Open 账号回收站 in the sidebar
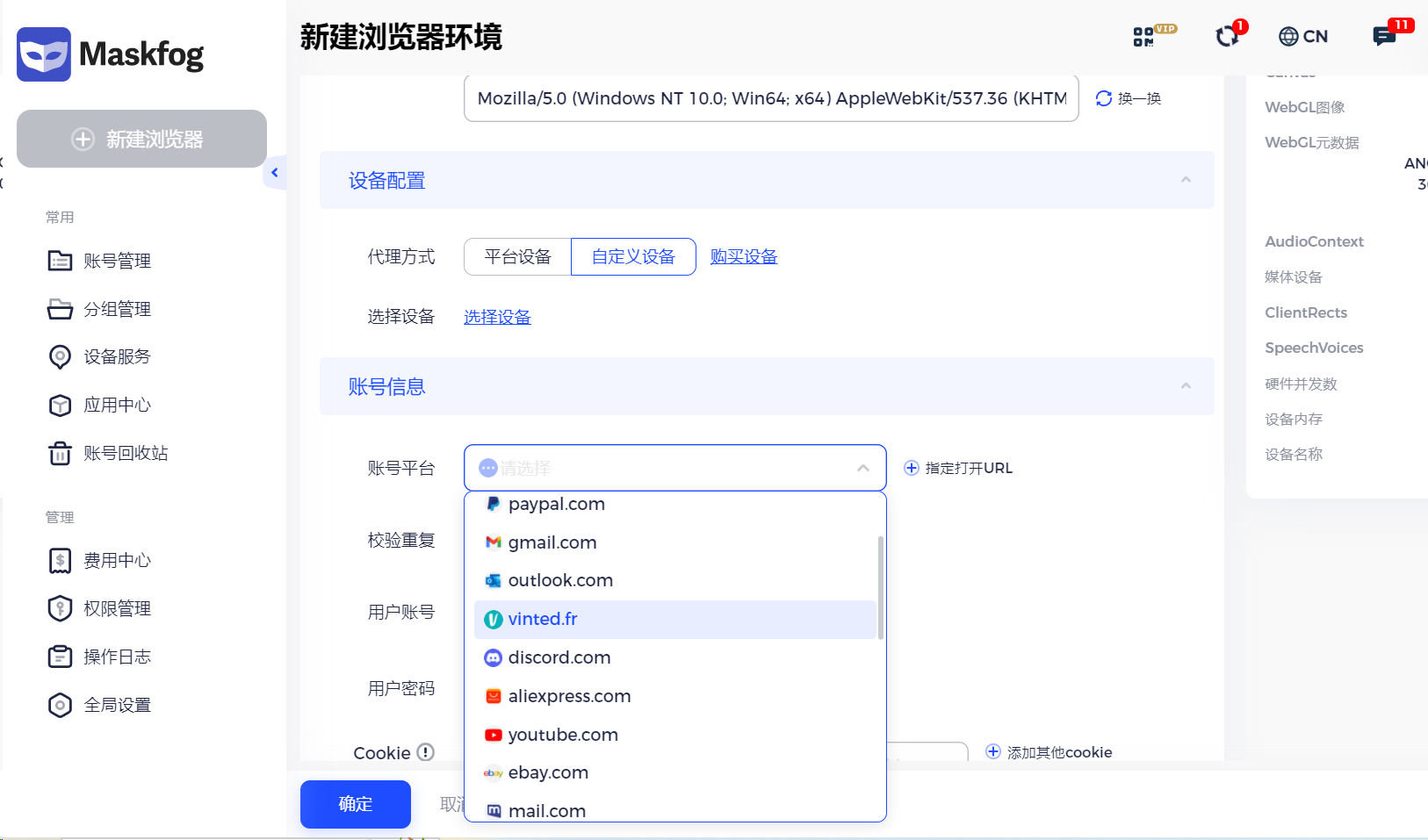 coord(108,453)
